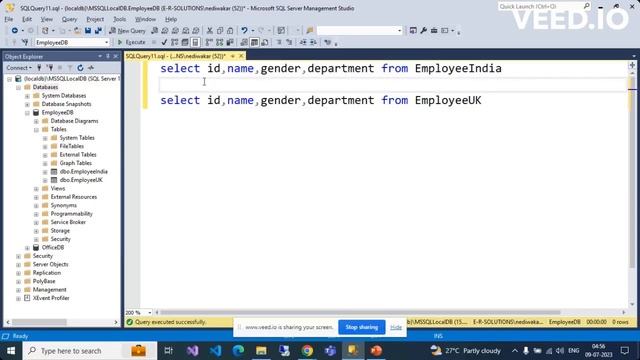Click Object Explorer horizontal scrollbar thumb
This screenshot has width=640, height=360.
39,322
